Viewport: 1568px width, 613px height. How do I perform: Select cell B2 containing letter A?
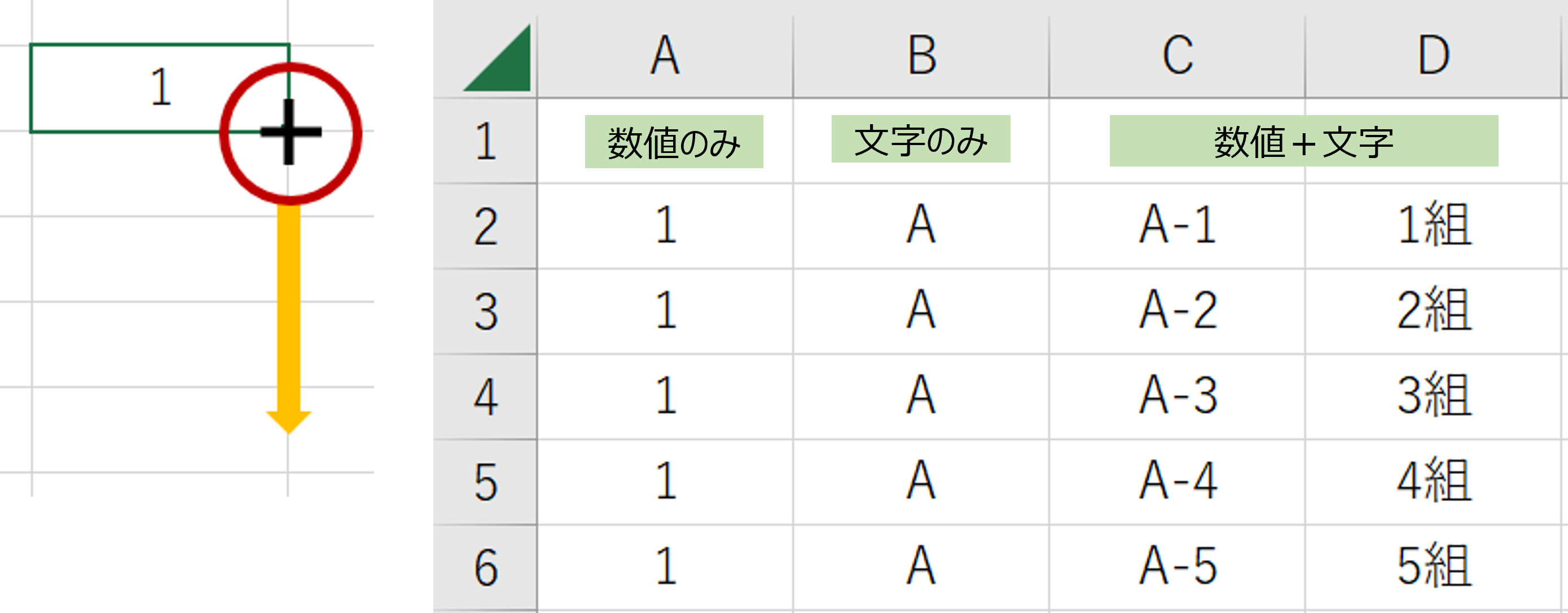click(921, 226)
